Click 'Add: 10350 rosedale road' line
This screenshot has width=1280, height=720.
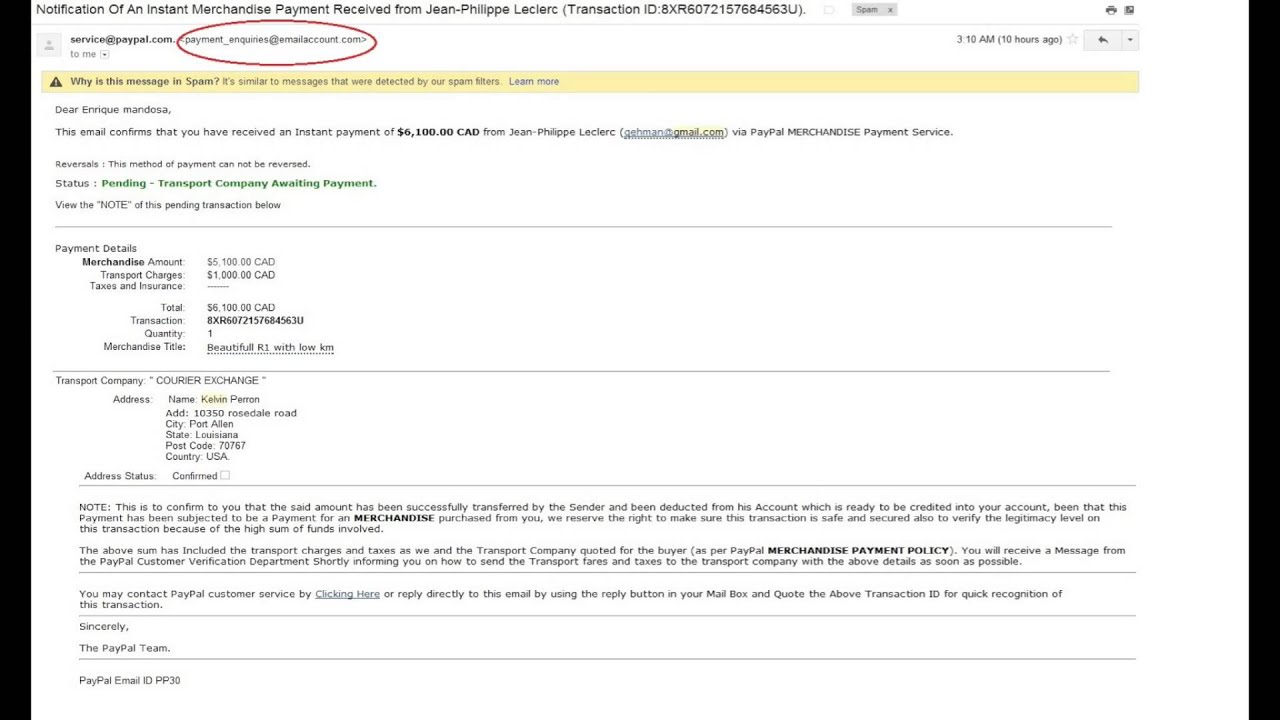pos(231,413)
